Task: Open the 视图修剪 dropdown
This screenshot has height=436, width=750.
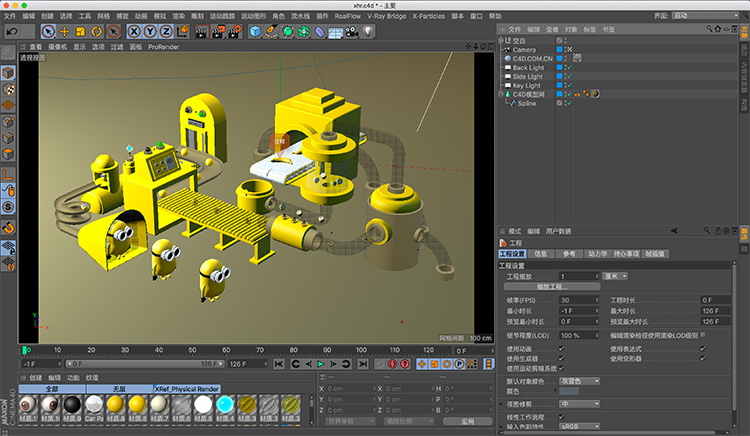Action: [x=579, y=404]
